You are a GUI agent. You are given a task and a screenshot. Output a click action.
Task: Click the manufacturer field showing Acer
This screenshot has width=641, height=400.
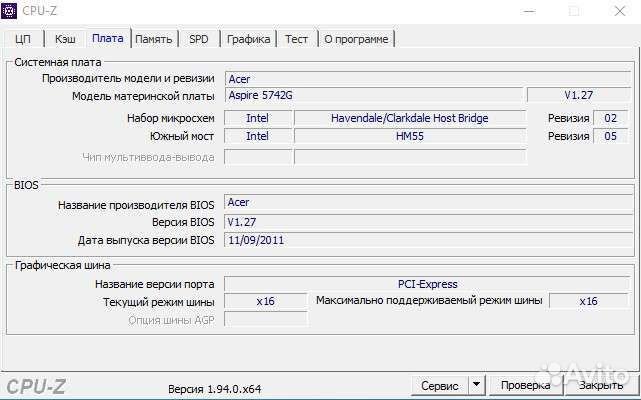428,79
